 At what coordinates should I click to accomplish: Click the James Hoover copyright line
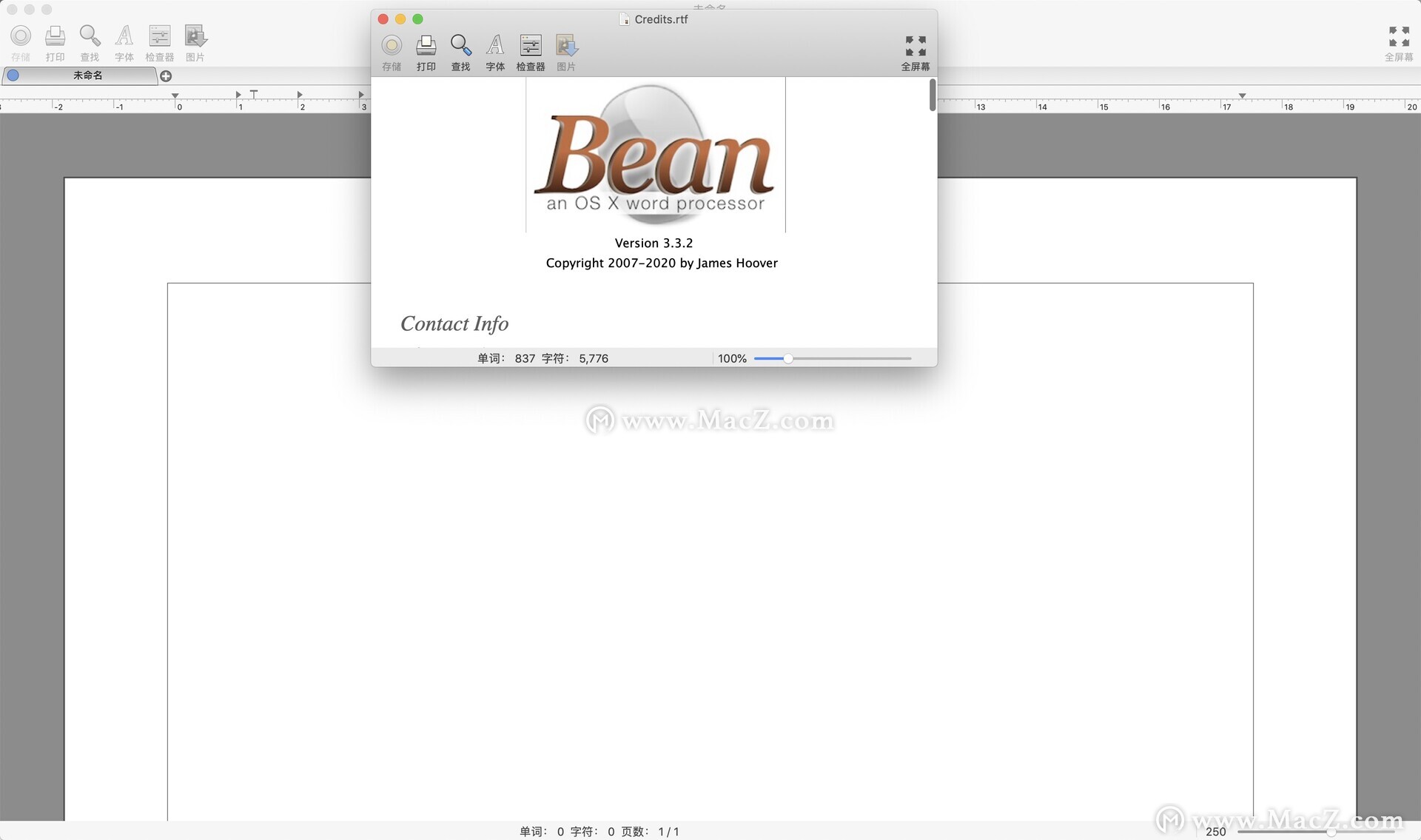(662, 263)
